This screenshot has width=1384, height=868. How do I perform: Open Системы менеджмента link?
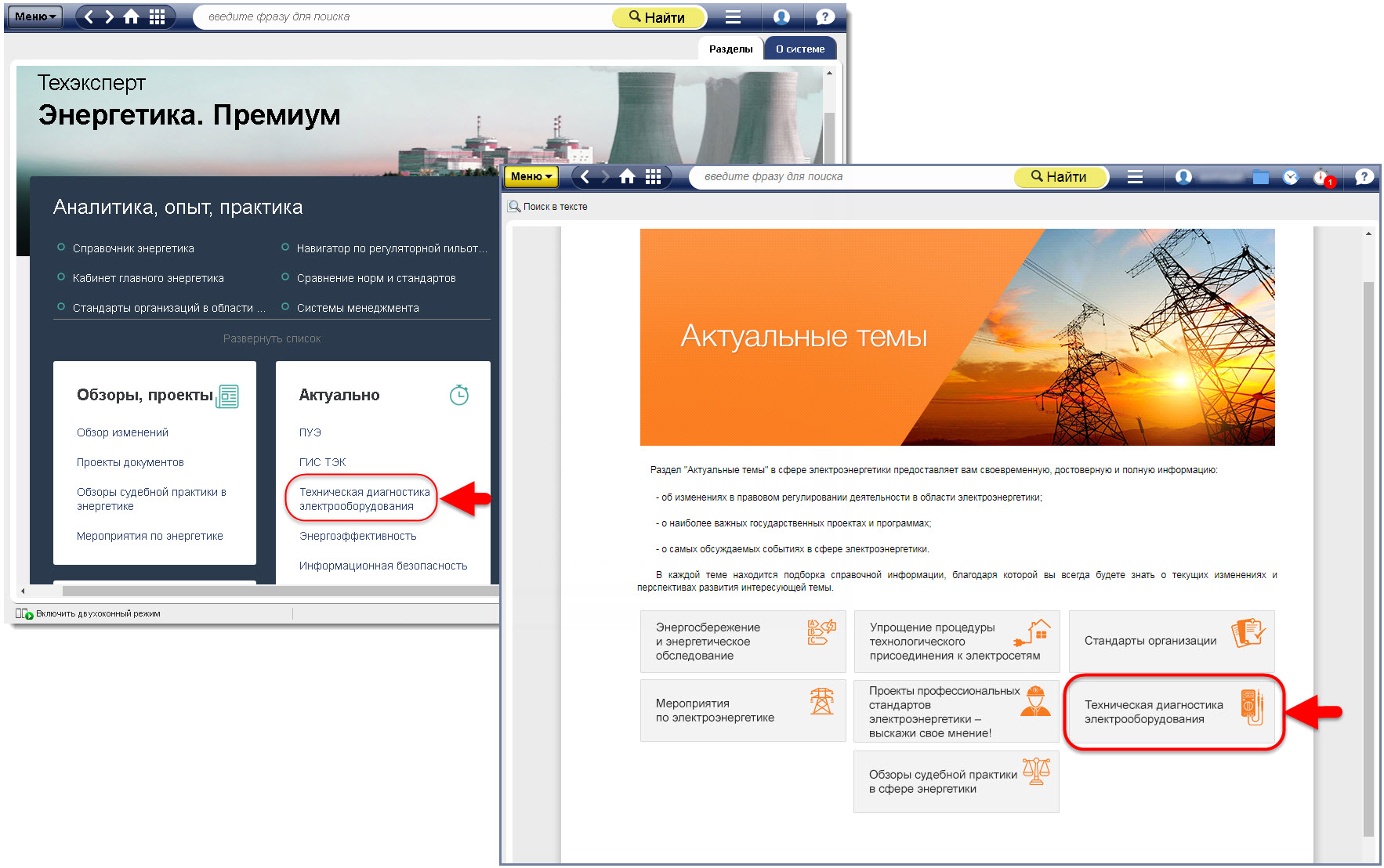tap(357, 308)
